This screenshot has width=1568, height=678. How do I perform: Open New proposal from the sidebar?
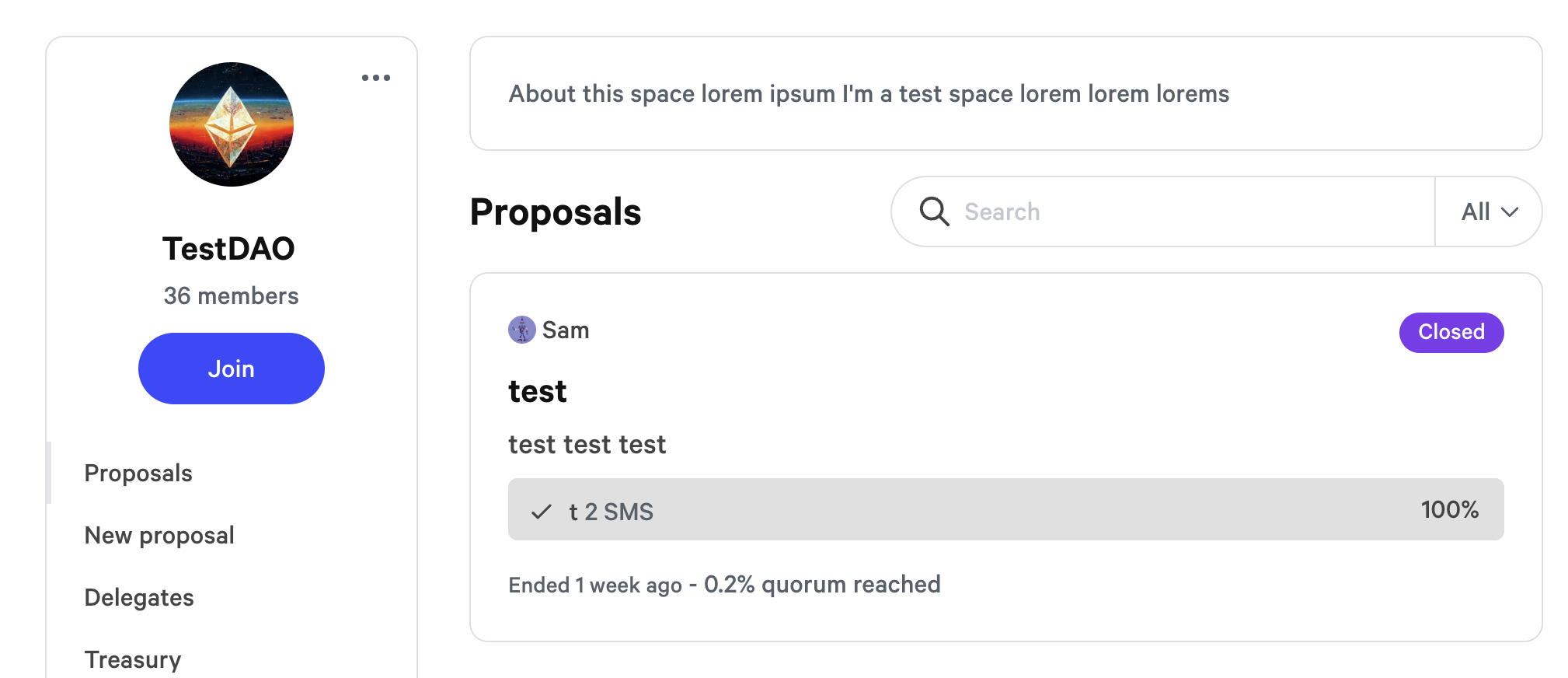(159, 535)
